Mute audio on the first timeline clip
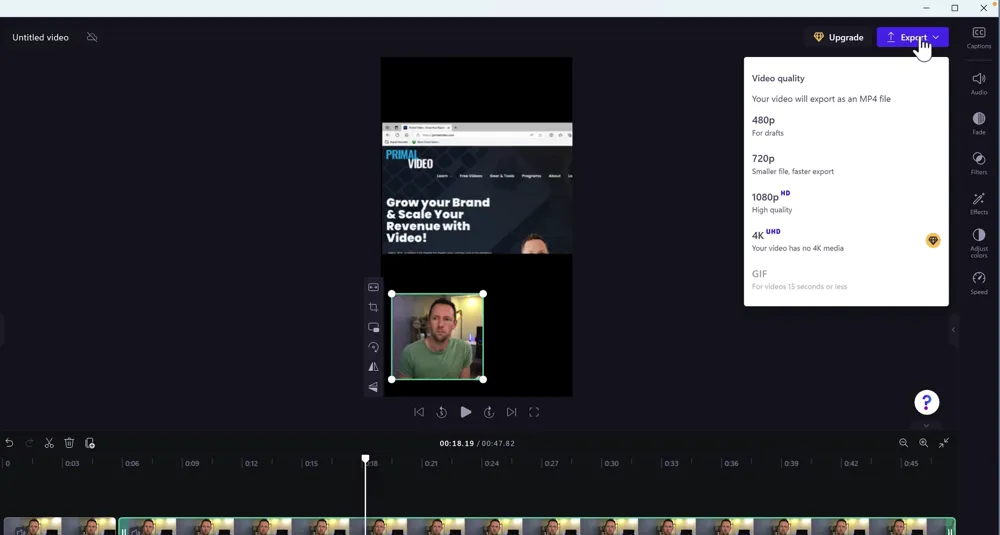1000x535 pixels. (20, 530)
